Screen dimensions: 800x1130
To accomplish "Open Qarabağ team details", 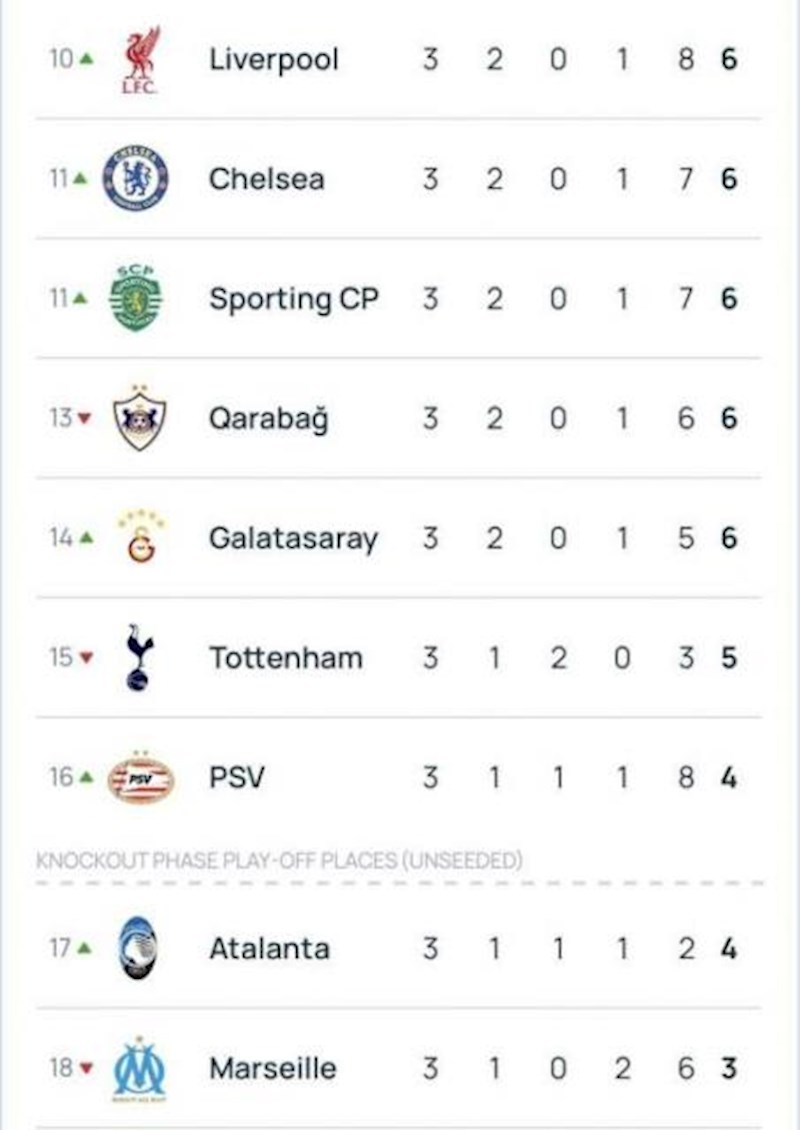I will [268, 418].
